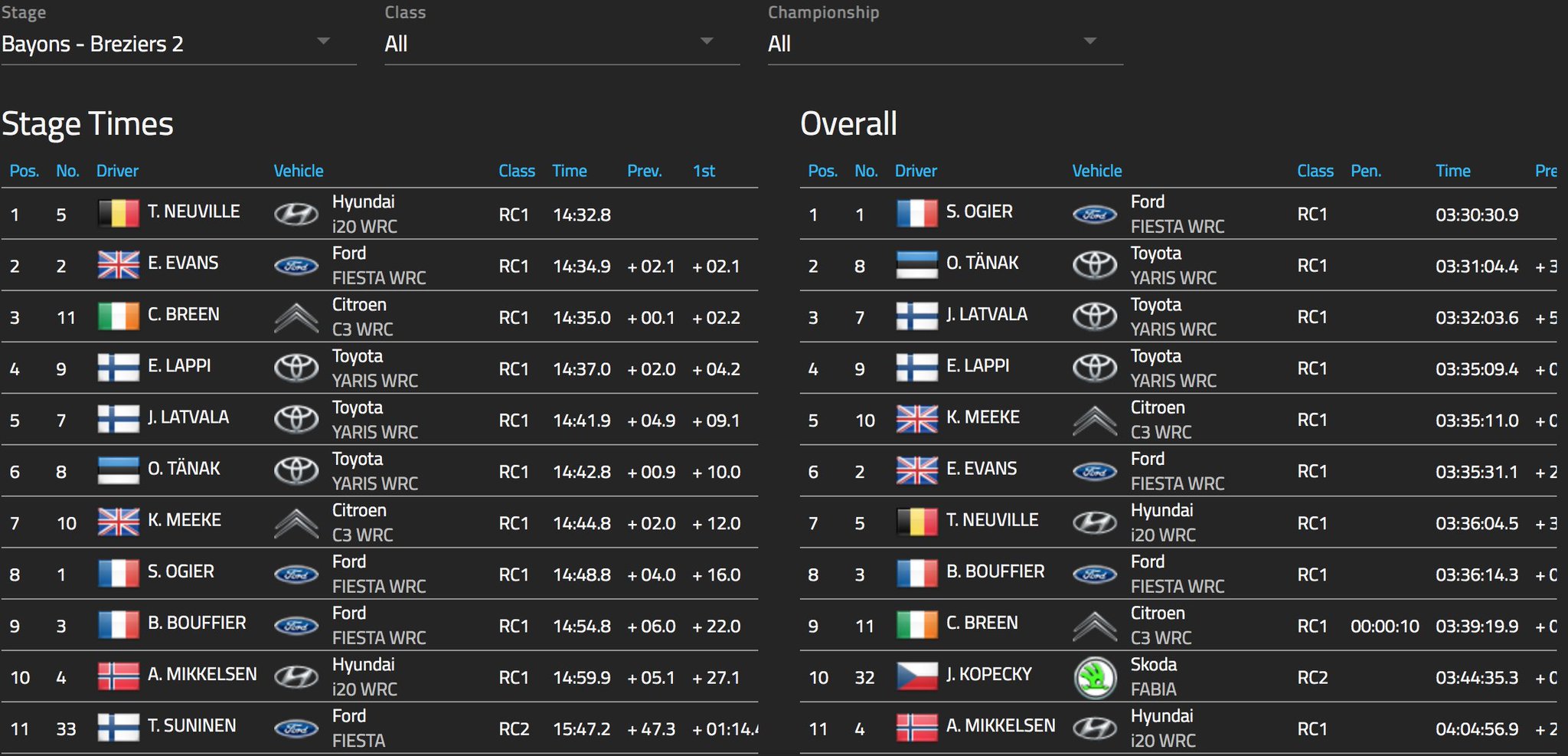Viewport: 1568px width, 756px height.
Task: Click stage time 15:47.2
Action: pyautogui.click(x=582, y=729)
